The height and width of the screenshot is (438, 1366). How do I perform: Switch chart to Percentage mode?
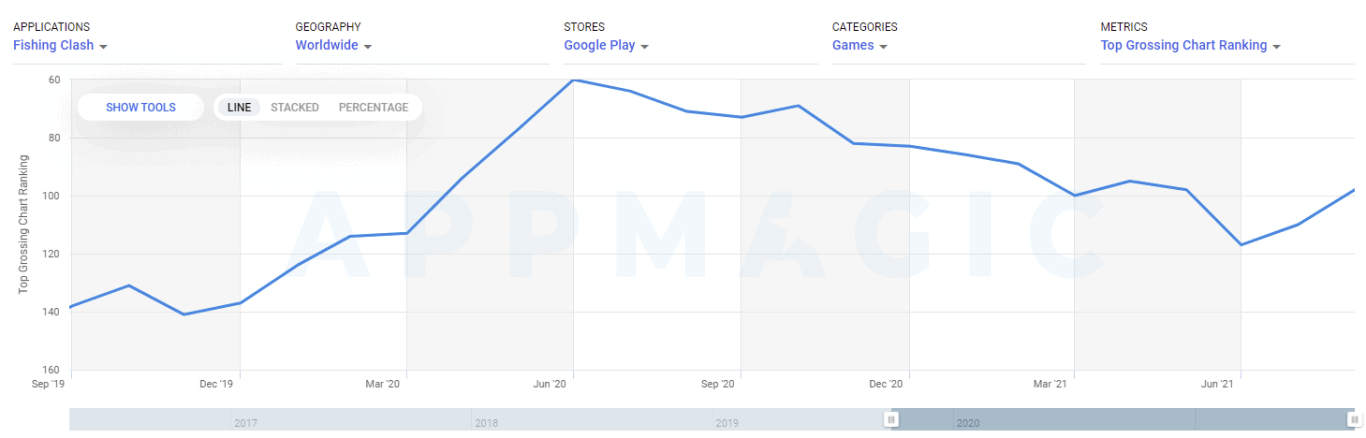point(373,107)
